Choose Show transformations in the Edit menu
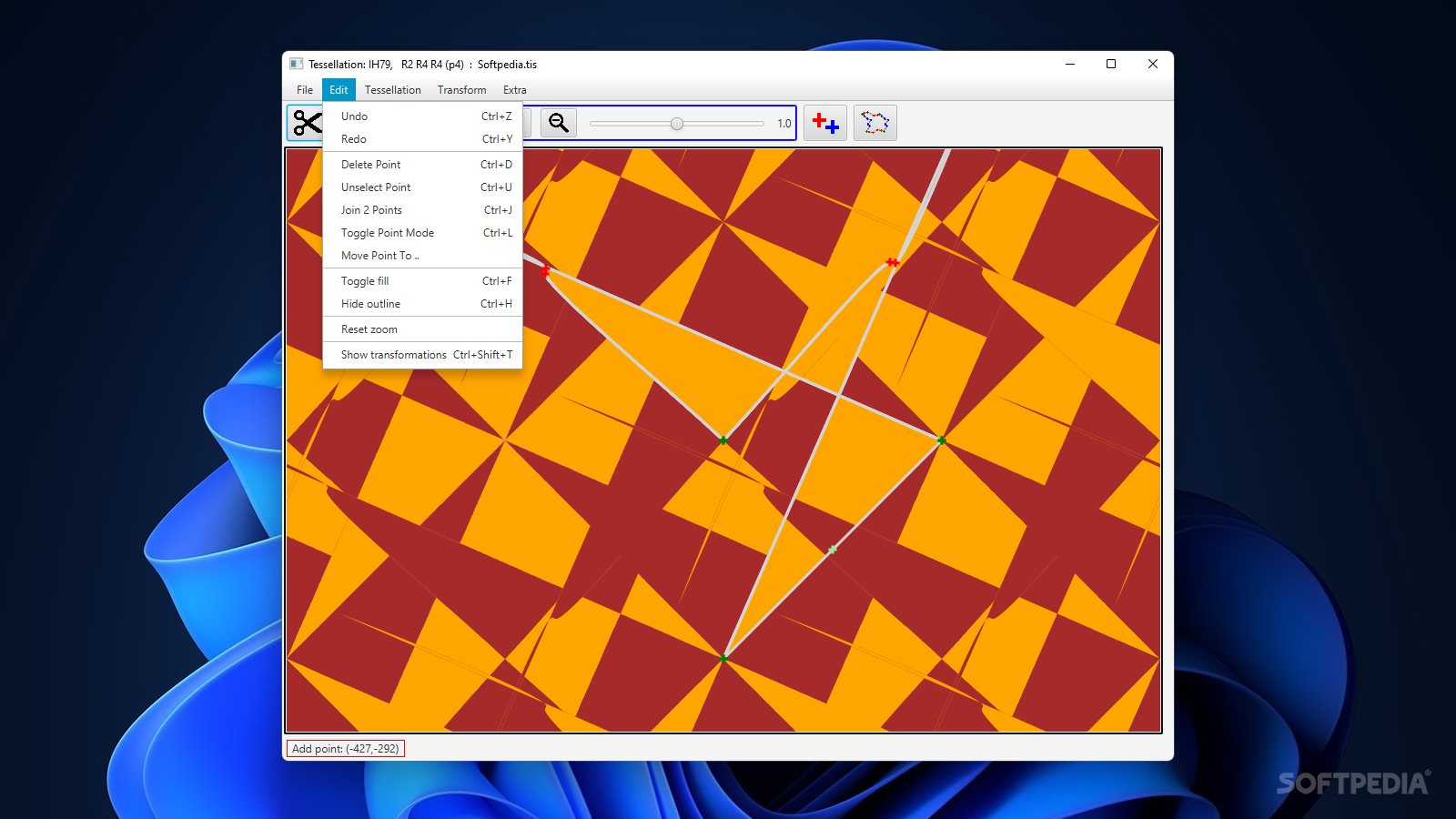This screenshot has height=819, width=1456. [x=423, y=355]
